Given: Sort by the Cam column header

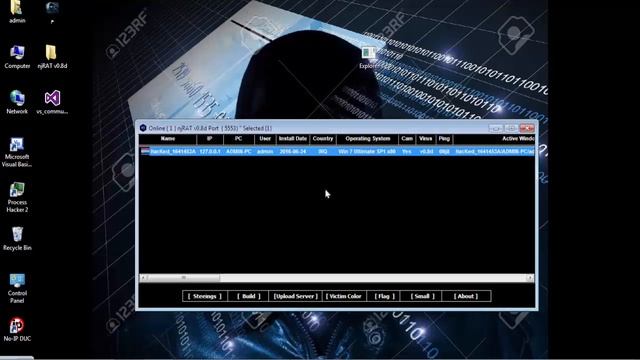Looking at the screenshot, I should [407, 139].
